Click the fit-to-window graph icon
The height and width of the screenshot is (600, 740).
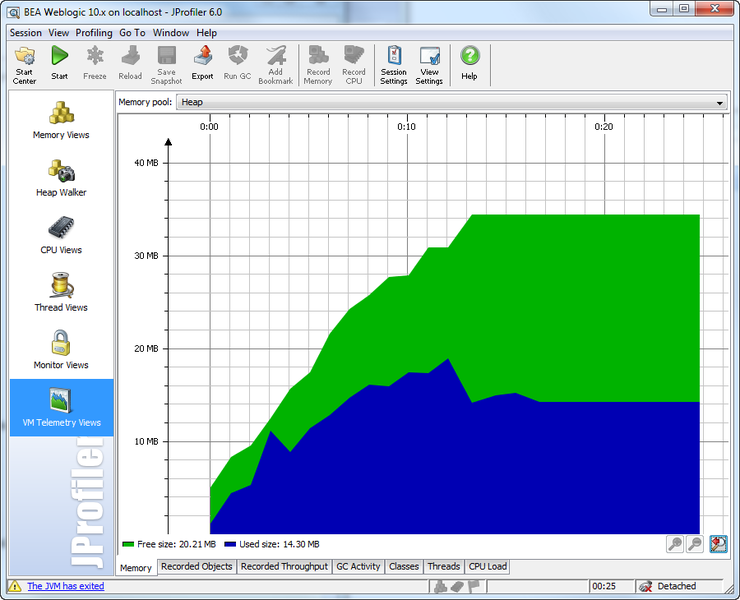pyautogui.click(x=718, y=544)
